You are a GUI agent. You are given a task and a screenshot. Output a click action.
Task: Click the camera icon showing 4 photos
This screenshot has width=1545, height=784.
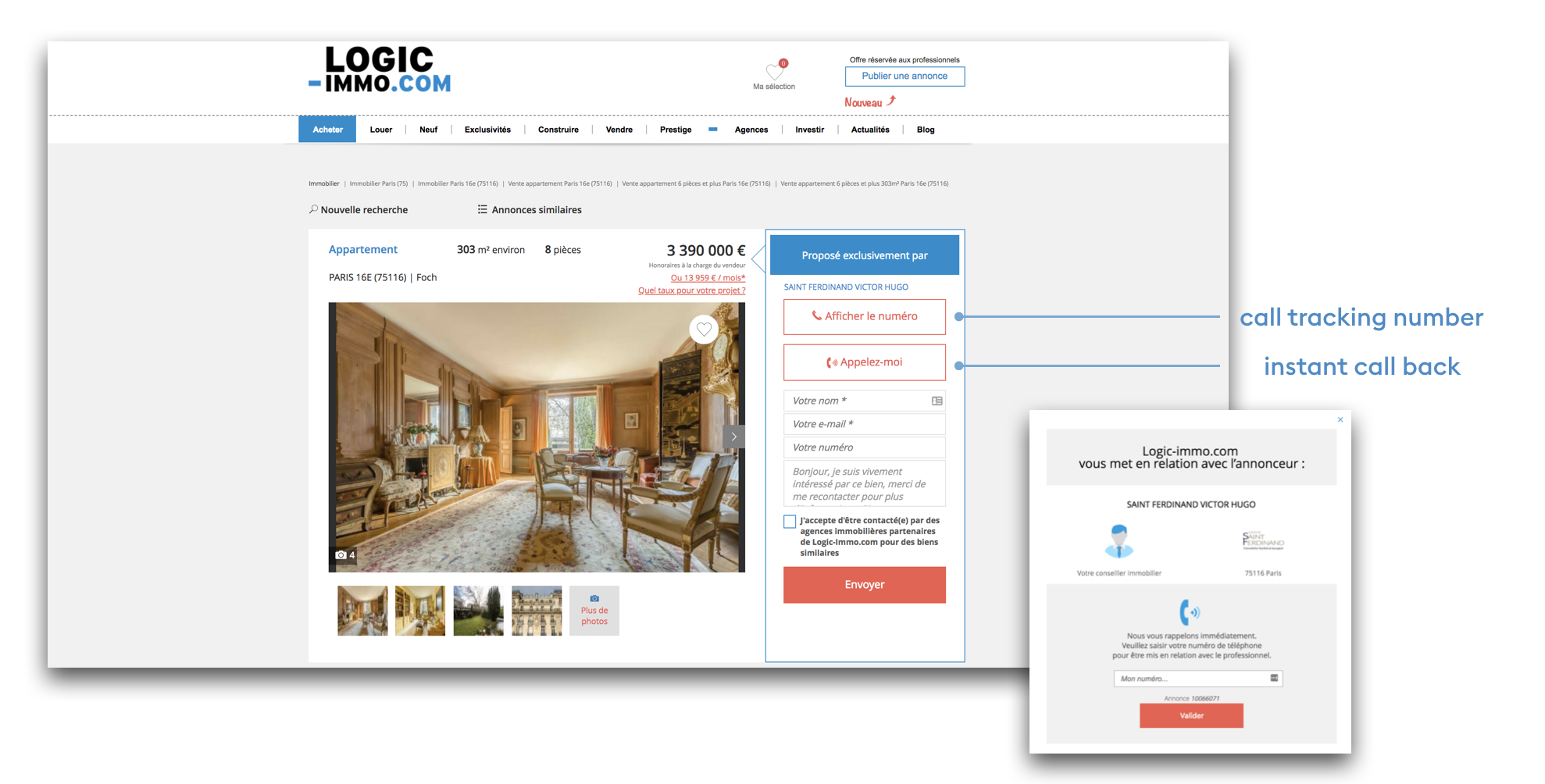(342, 554)
